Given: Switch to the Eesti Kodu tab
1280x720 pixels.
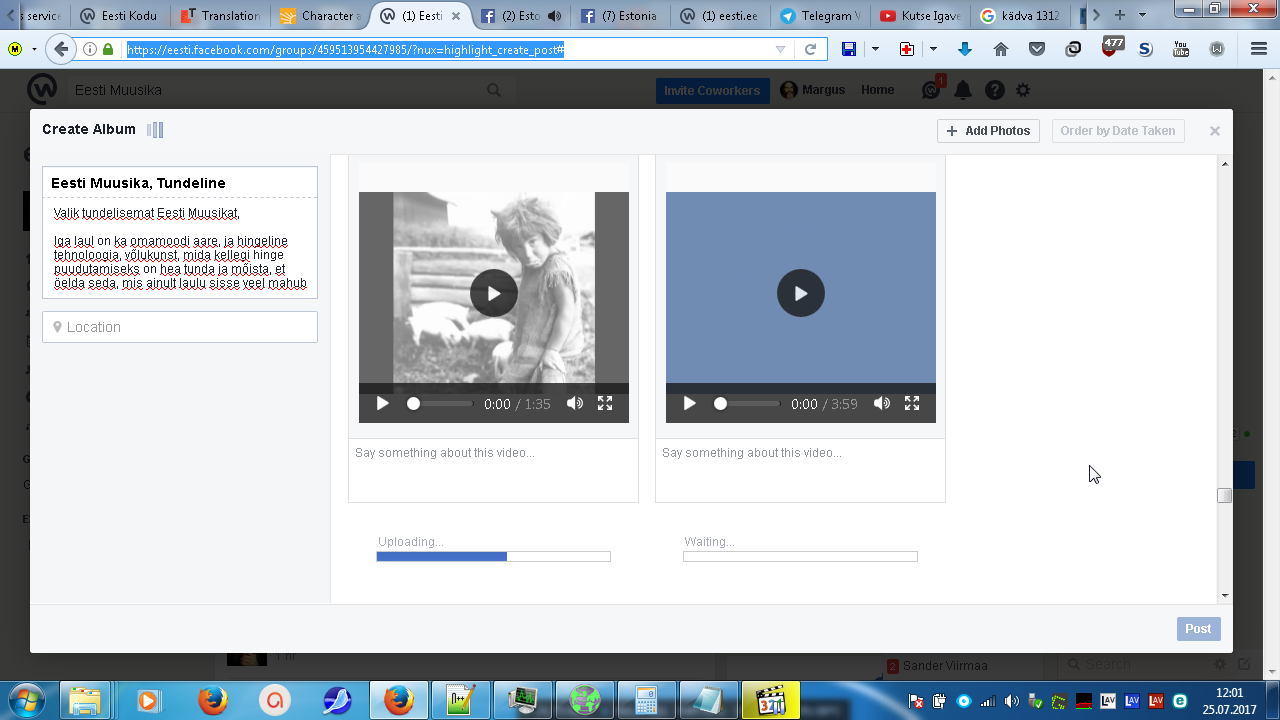Looking at the screenshot, I should click(119, 16).
